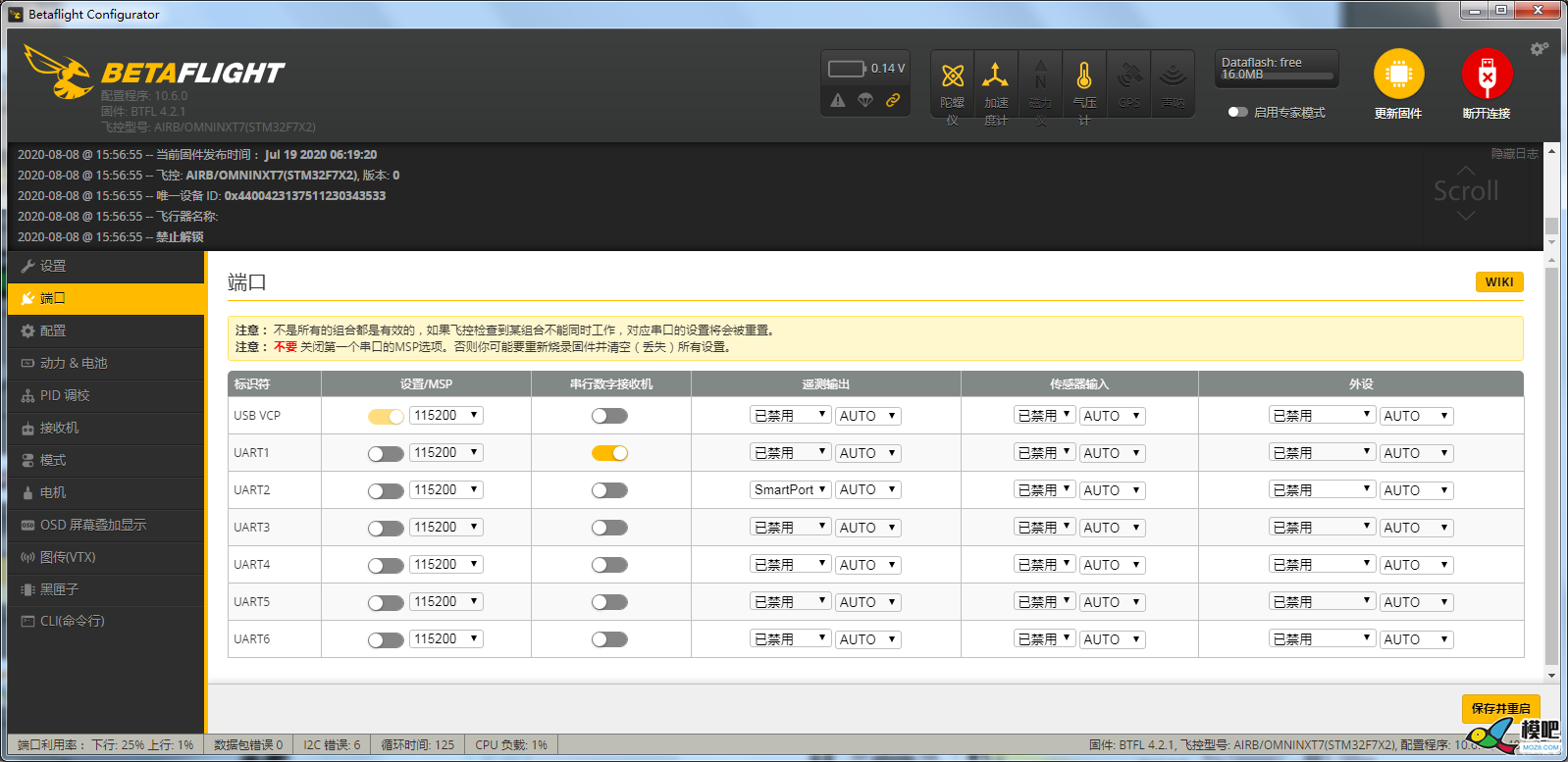The image size is (1568, 762).
Task: Open the gear settings icon at top right
Action: pos(1539,49)
